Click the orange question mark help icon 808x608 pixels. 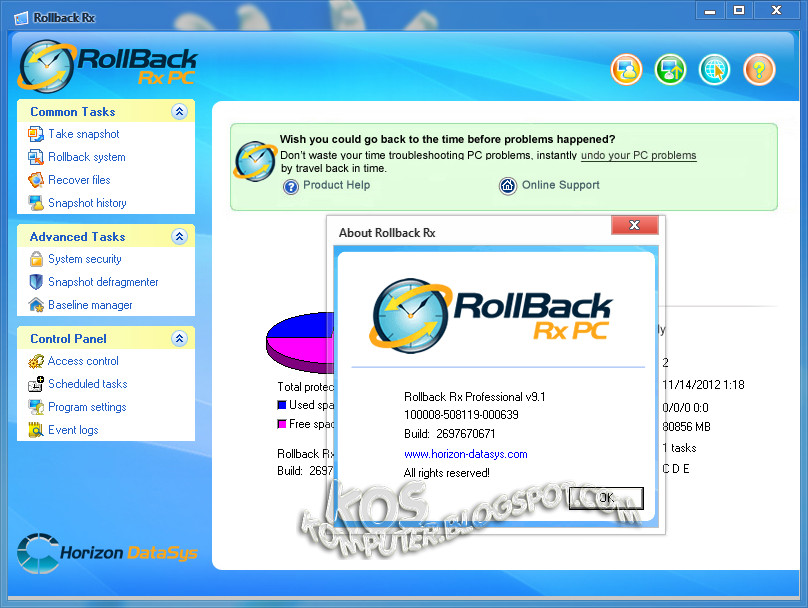tap(758, 70)
